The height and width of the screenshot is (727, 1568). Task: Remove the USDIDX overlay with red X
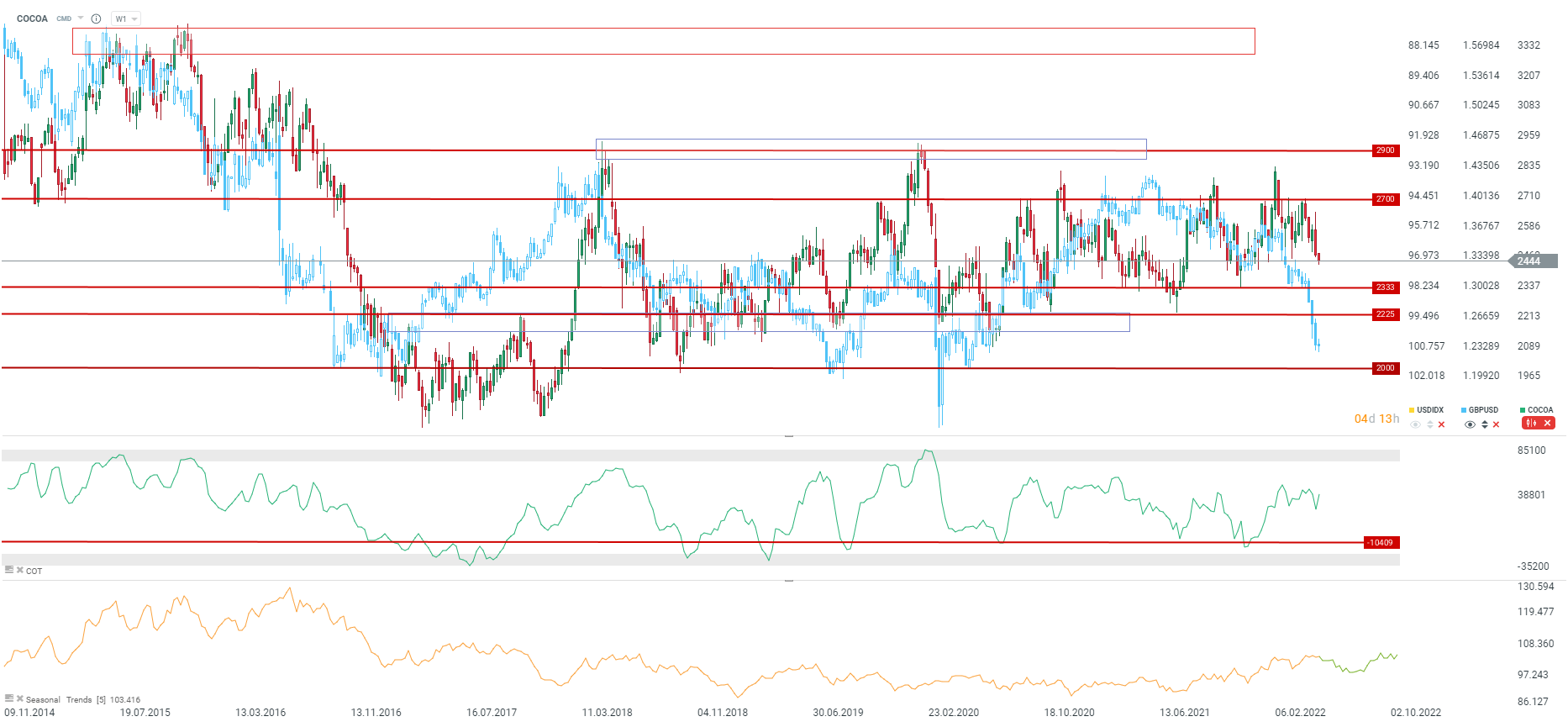click(1441, 424)
